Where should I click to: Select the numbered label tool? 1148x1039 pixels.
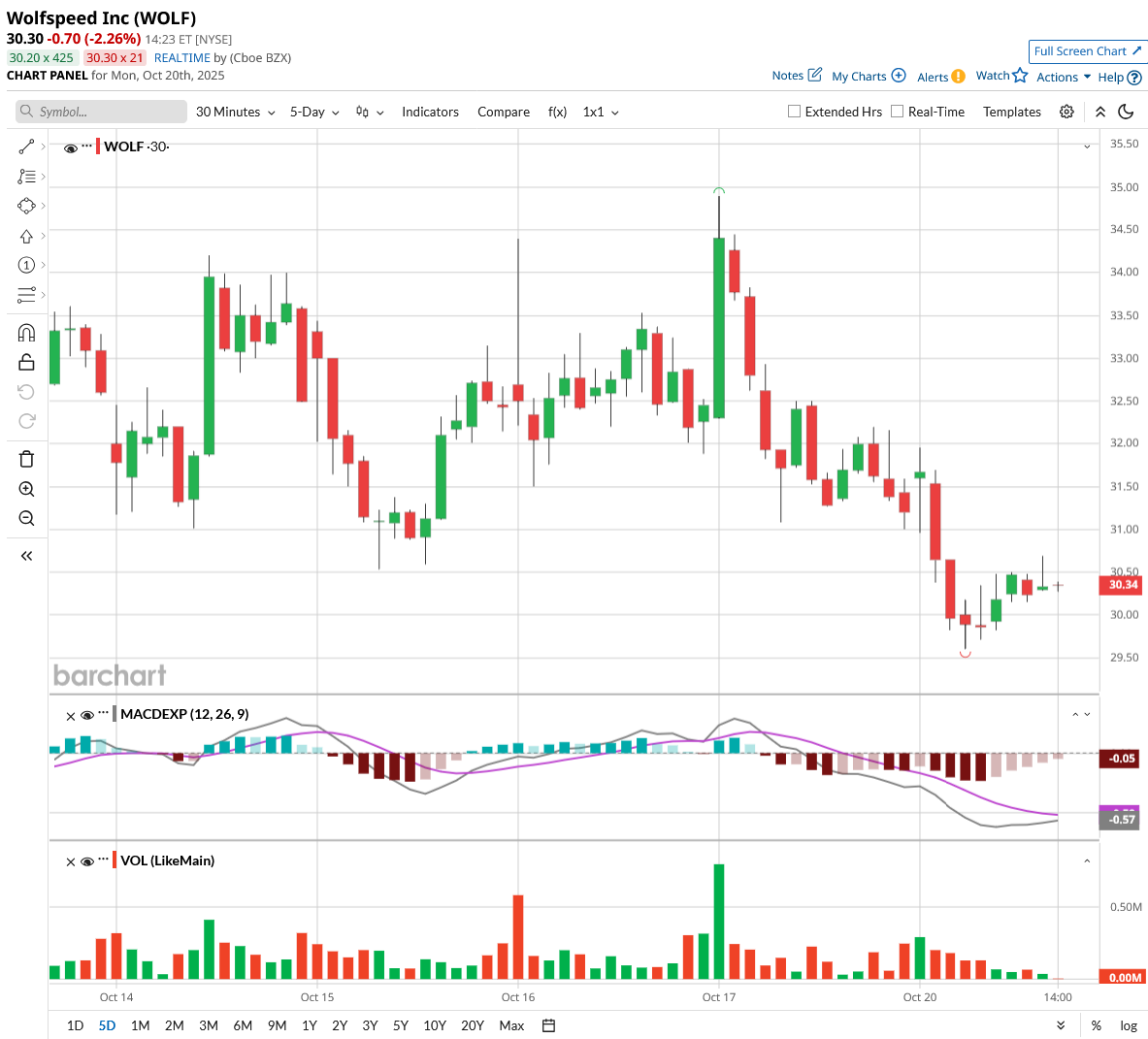[26, 265]
